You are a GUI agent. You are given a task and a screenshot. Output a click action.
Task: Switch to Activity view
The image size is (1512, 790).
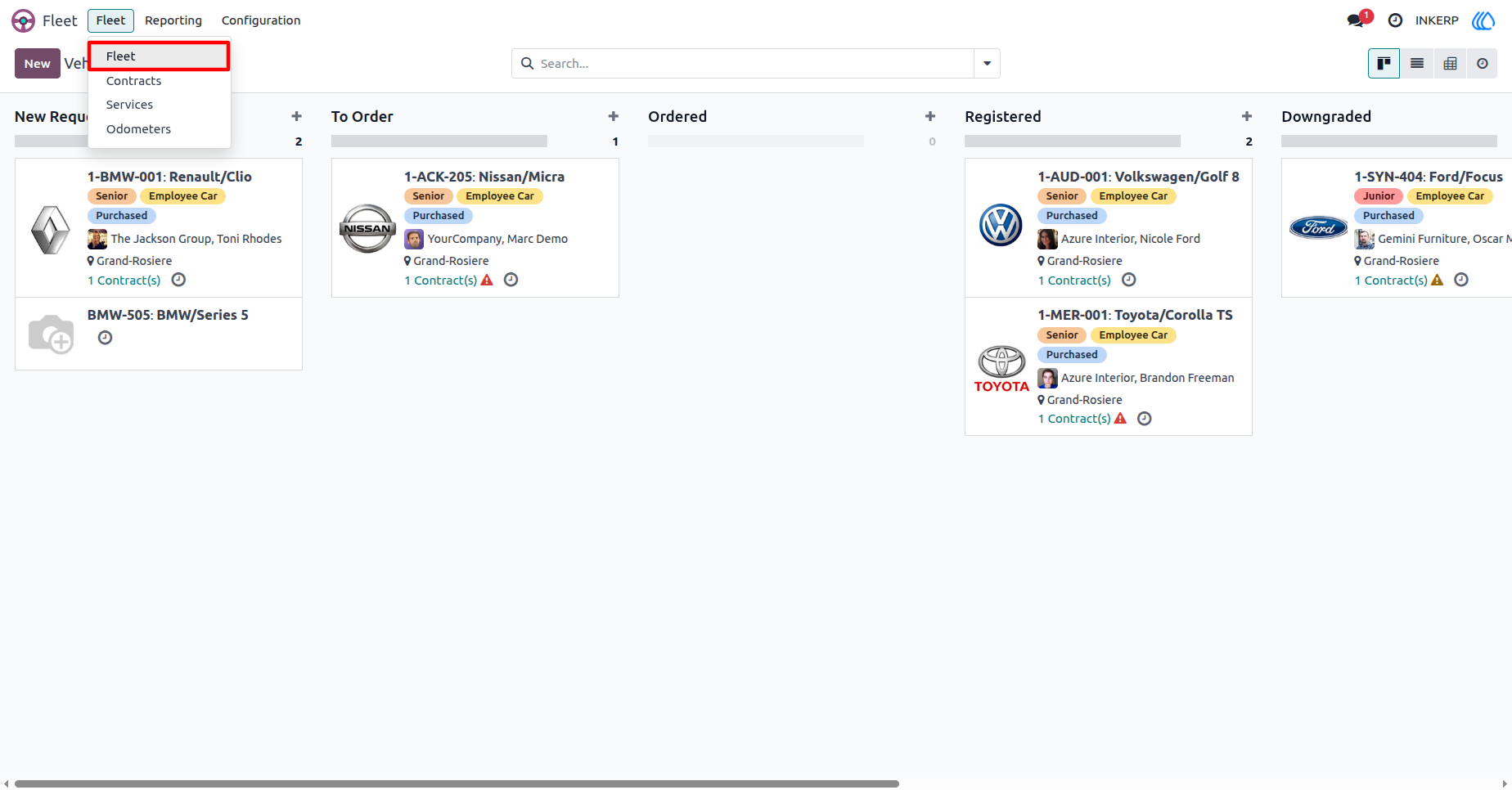coord(1482,63)
